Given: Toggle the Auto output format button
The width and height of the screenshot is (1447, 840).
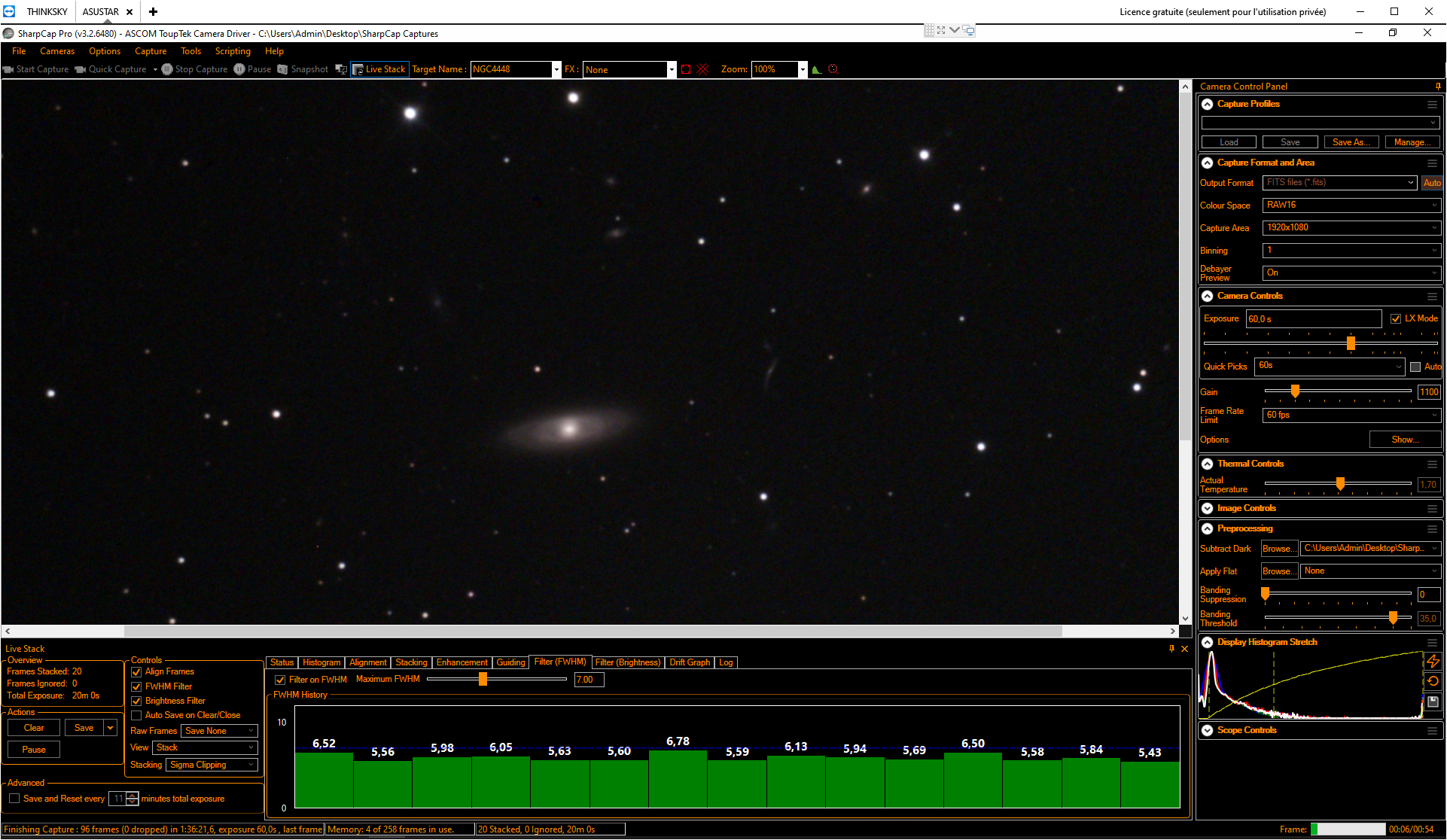Looking at the screenshot, I should click(1432, 183).
